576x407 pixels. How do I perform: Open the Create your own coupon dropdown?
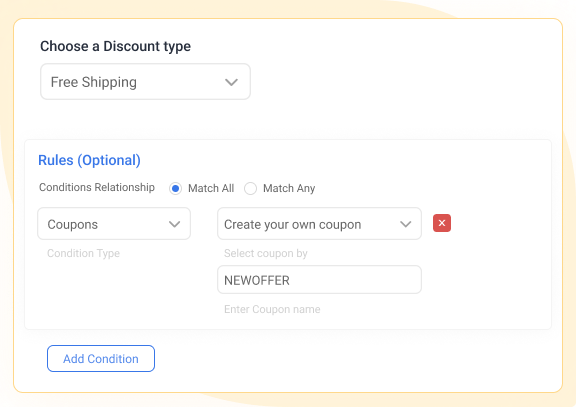pyautogui.click(x=319, y=224)
